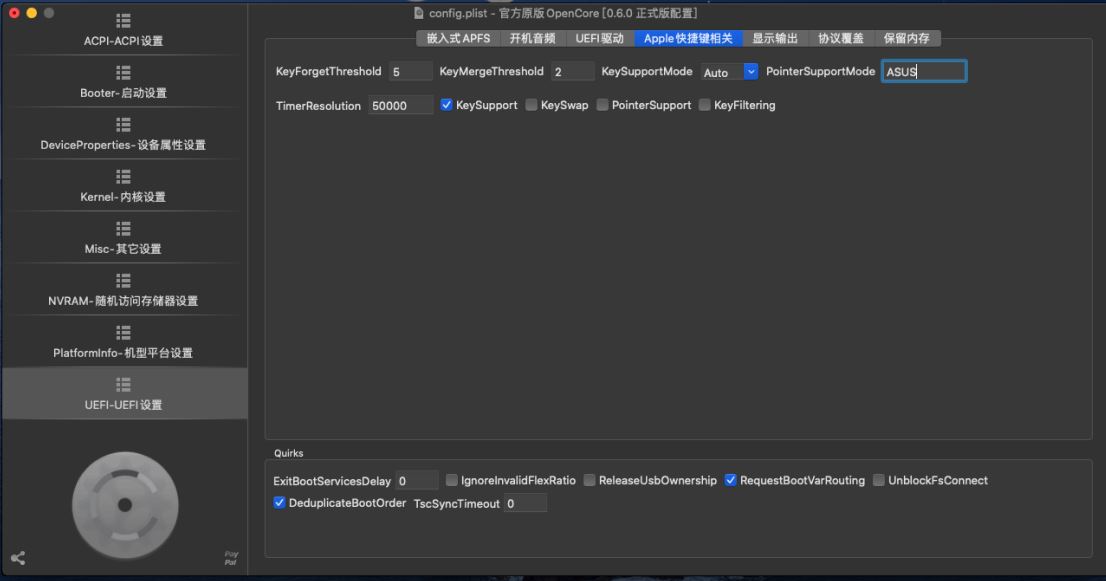Click the KeyForgetThreshold input field
Viewport: 1106px width, 581px height.
click(411, 71)
